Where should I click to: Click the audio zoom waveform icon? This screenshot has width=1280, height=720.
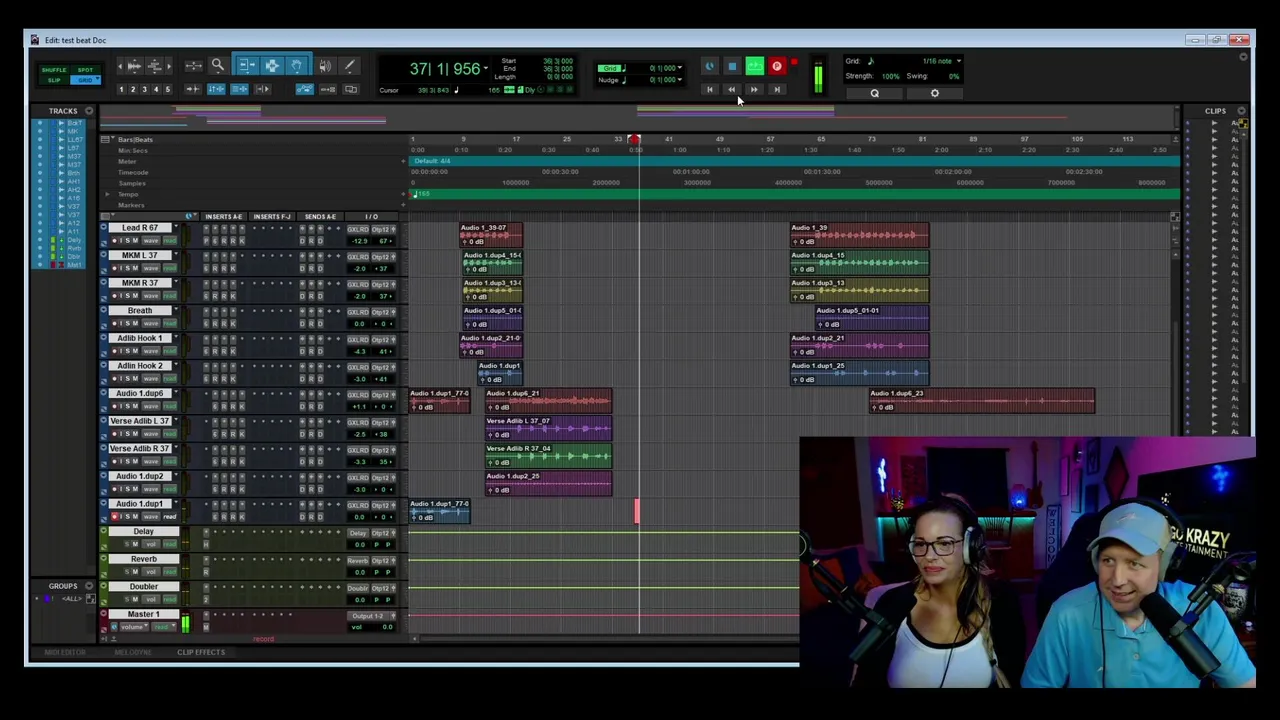pos(134,66)
